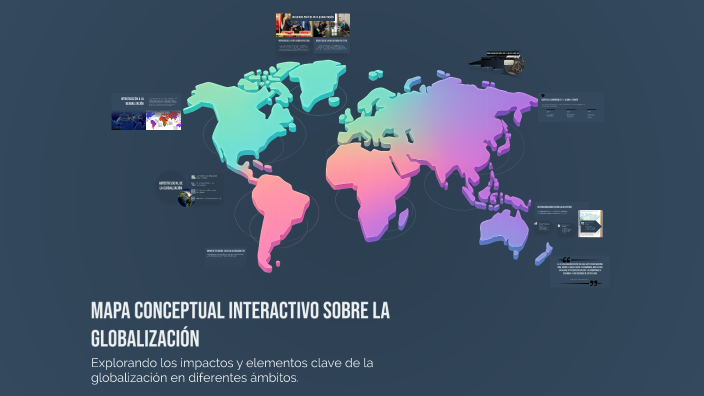Open the topic card with city photo circle
The image size is (704, 396).
pyautogui.click(x=498, y=62)
